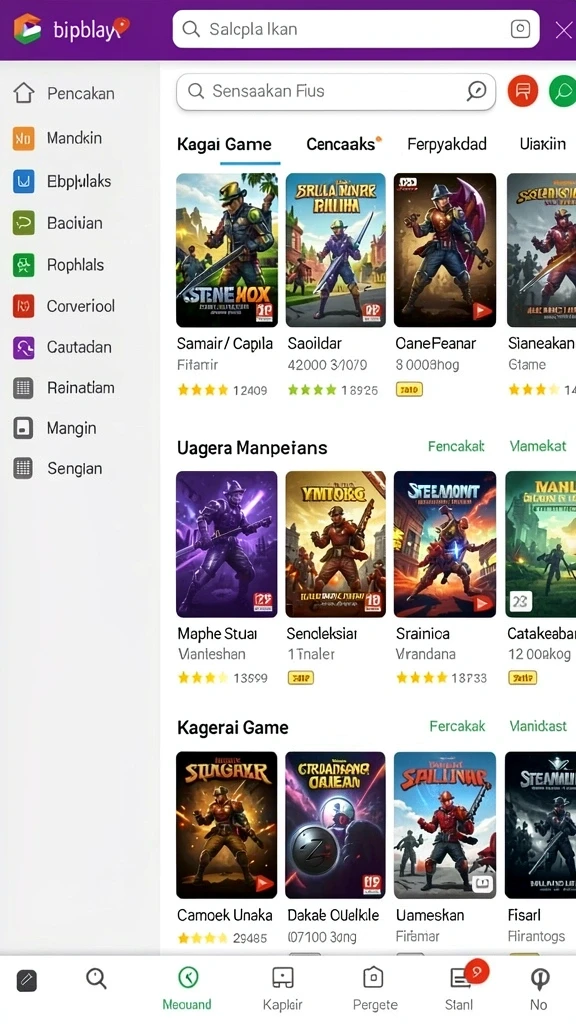576x1024 pixels.
Task: Select Mangin label in sidebar menu
Action: 71,428
